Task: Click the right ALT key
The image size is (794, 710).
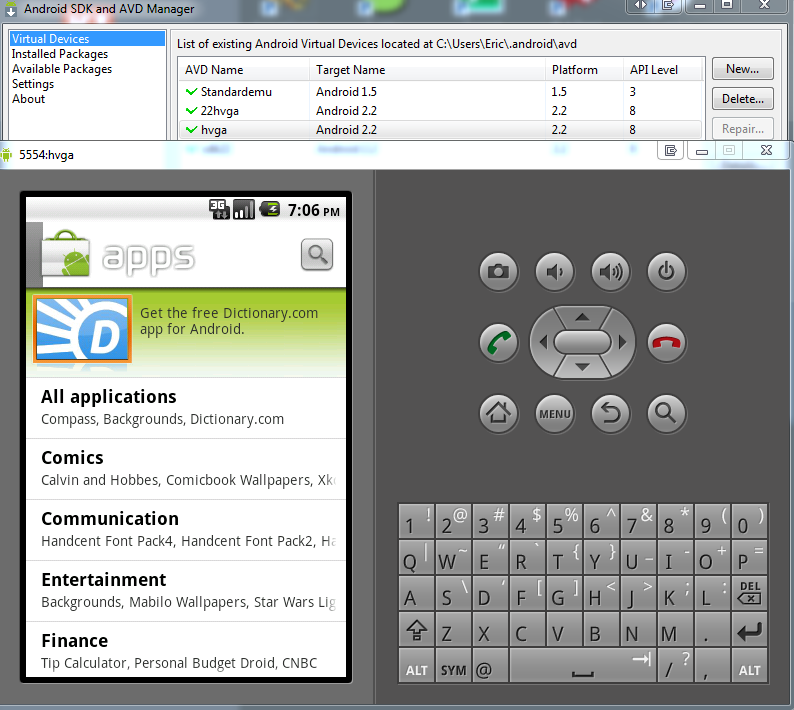Action: (749, 666)
